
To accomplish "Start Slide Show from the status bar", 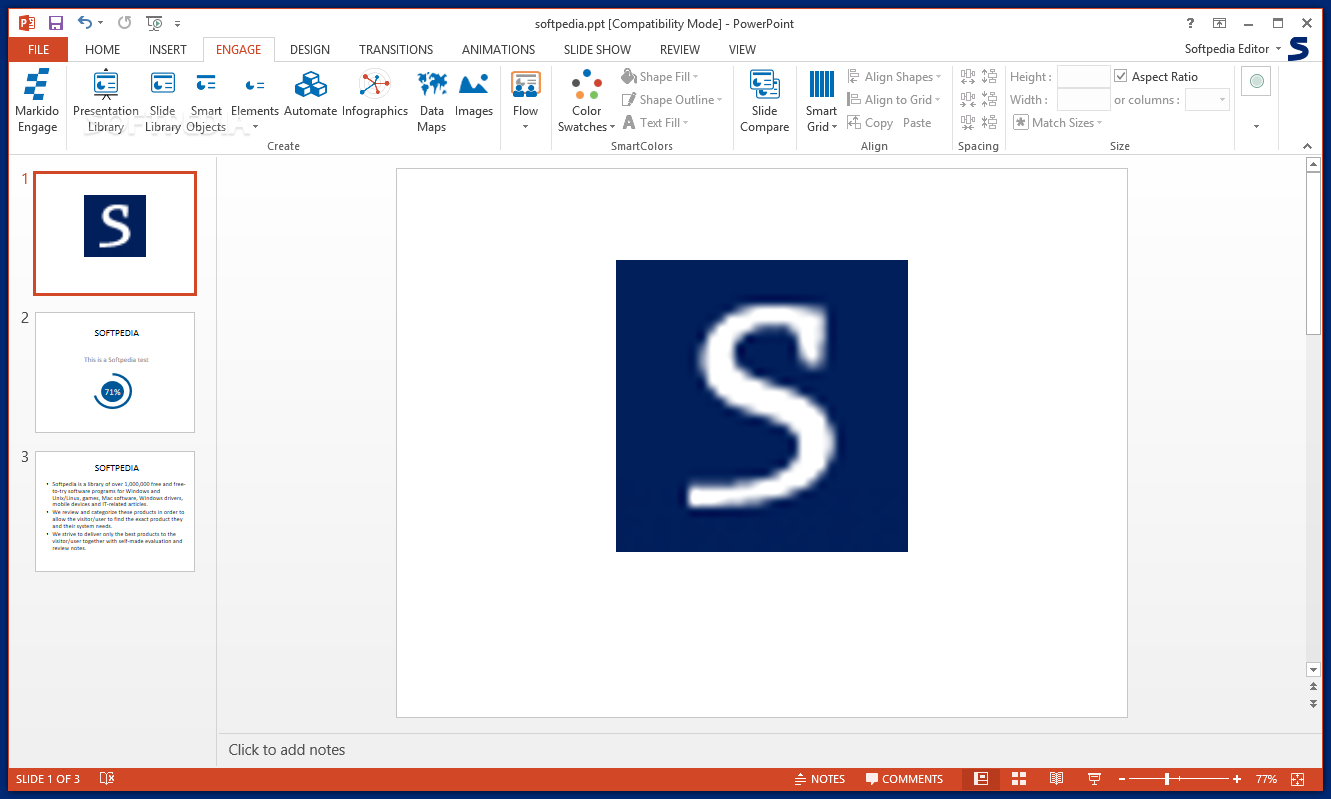I will (1094, 779).
